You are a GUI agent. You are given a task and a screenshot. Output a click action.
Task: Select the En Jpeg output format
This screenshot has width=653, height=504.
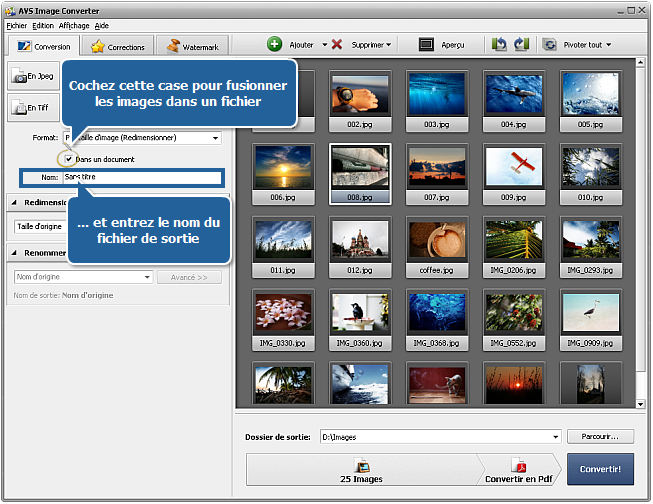click(x=32, y=76)
